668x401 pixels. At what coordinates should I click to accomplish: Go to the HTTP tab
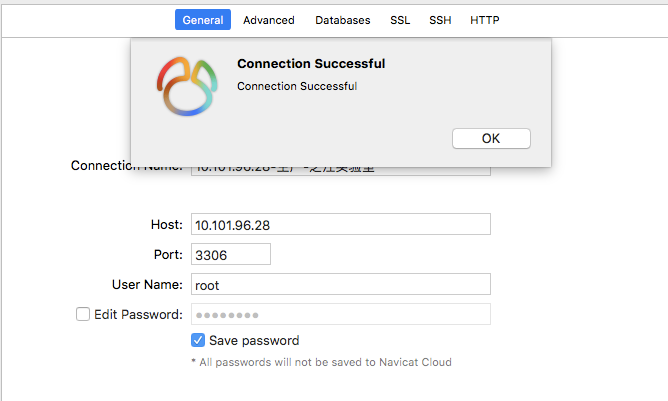(x=485, y=20)
